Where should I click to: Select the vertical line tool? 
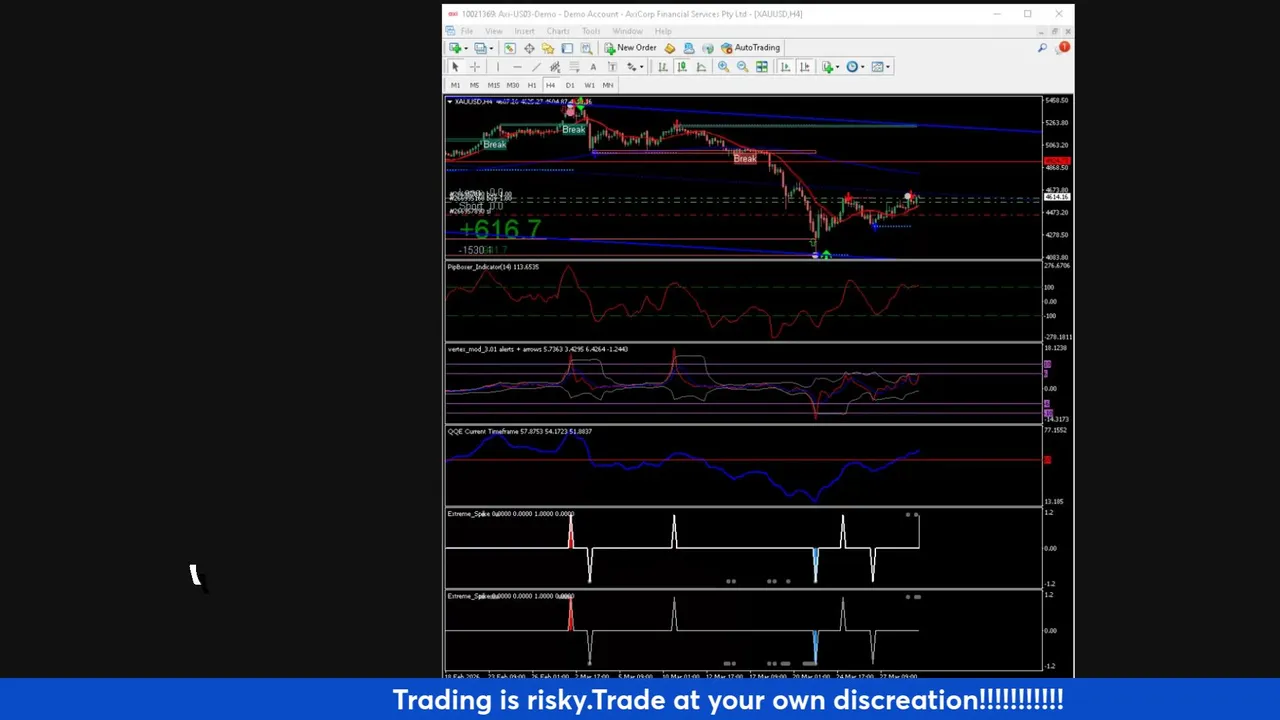497,67
